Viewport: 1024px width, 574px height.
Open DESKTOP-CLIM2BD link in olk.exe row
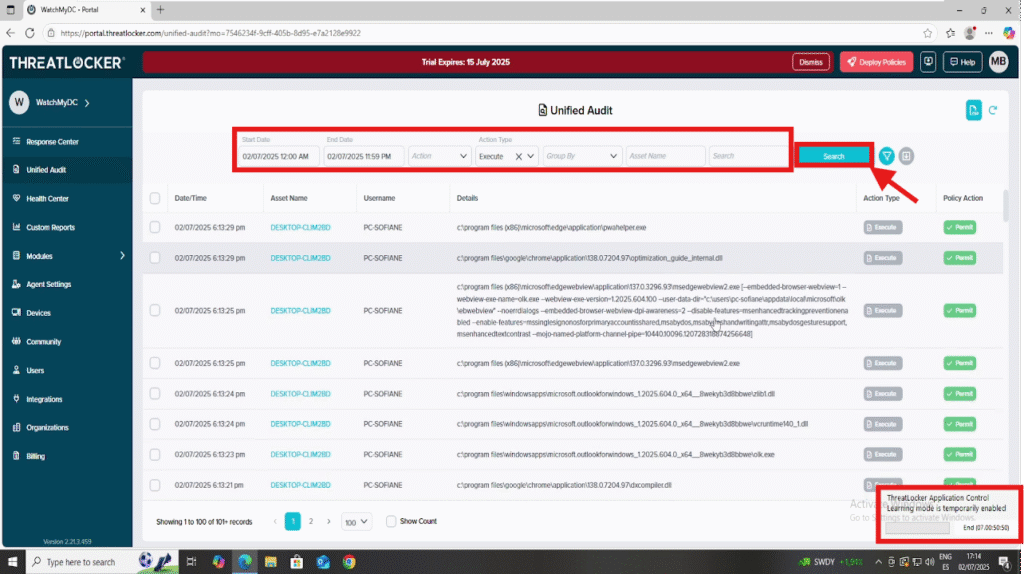pyautogui.click(x=300, y=454)
